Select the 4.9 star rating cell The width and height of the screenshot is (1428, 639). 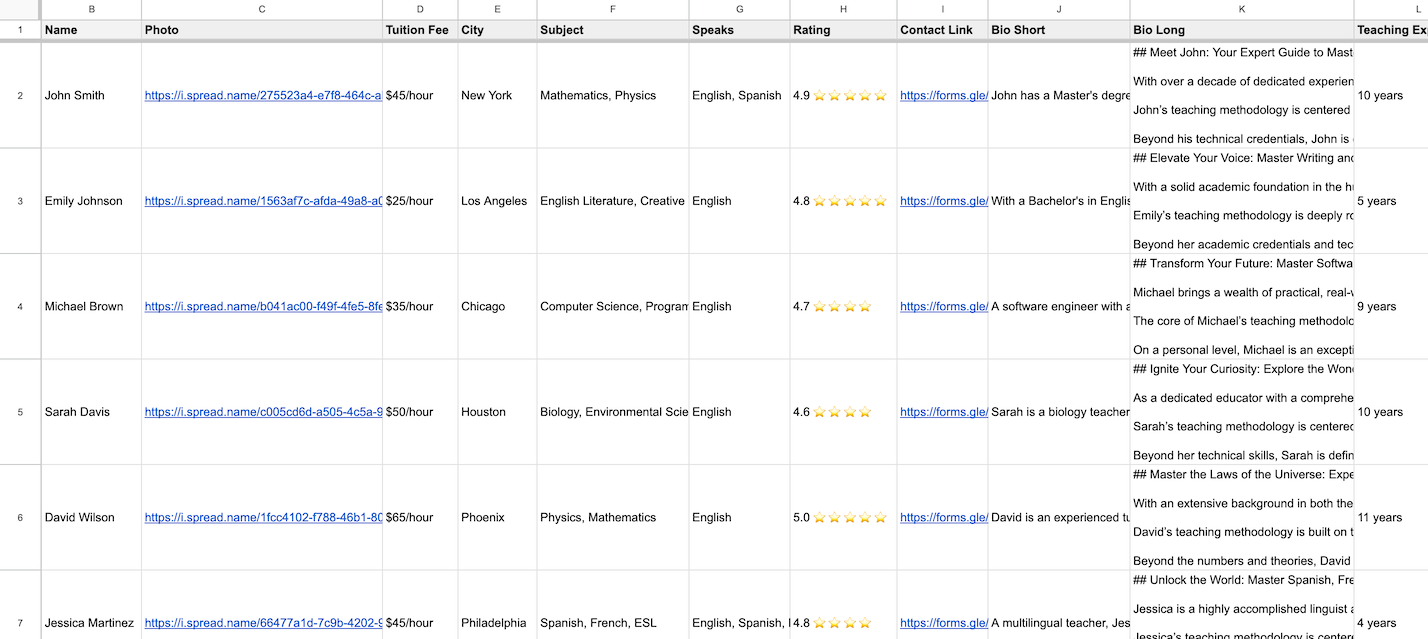[843, 96]
